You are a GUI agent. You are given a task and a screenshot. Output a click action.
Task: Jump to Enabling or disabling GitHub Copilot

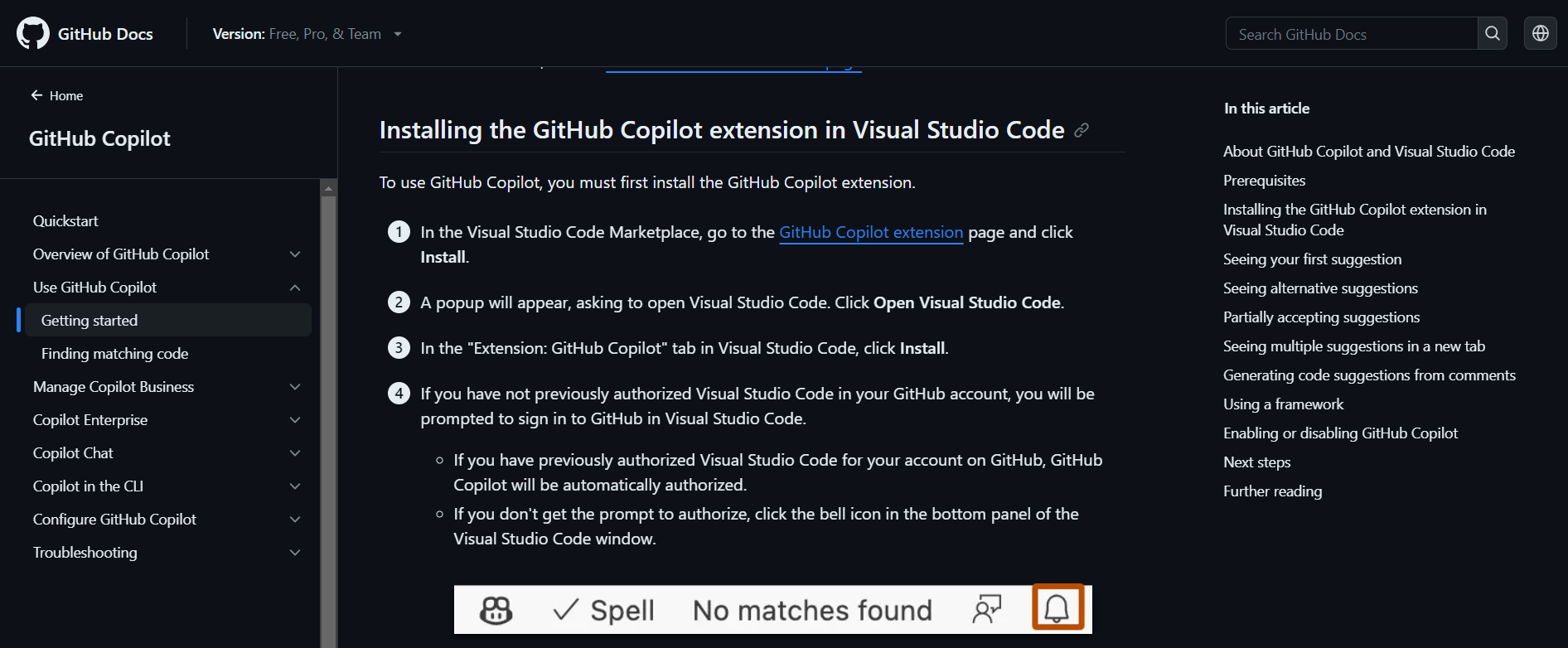coord(1341,433)
